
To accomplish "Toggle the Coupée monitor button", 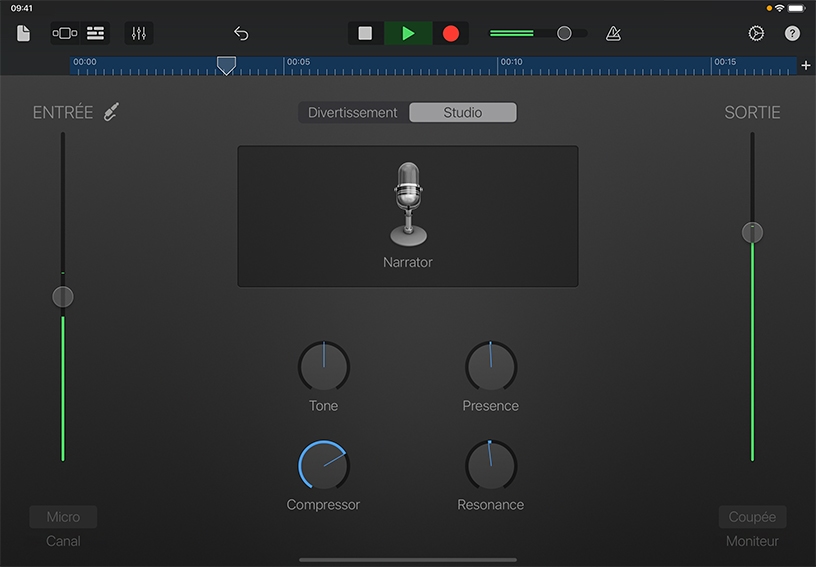I will point(752,517).
